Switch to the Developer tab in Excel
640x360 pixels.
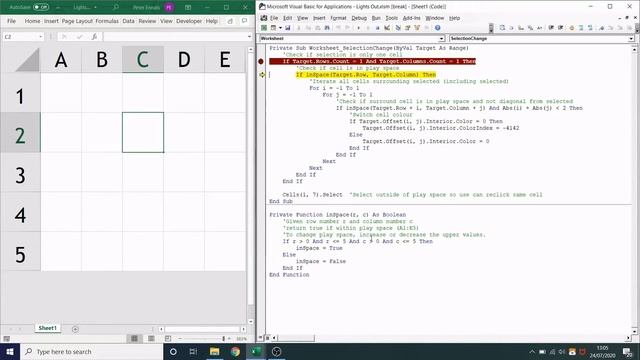pos(189,21)
